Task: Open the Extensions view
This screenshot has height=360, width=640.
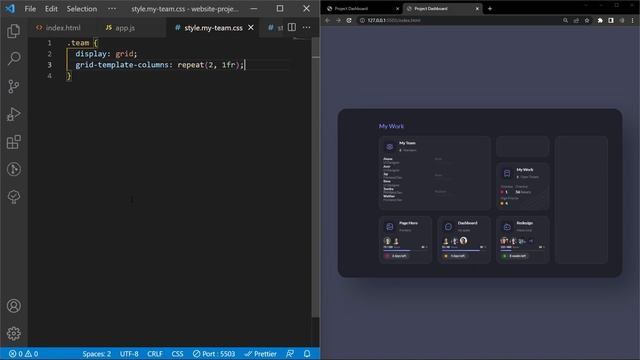Action: click(13, 142)
